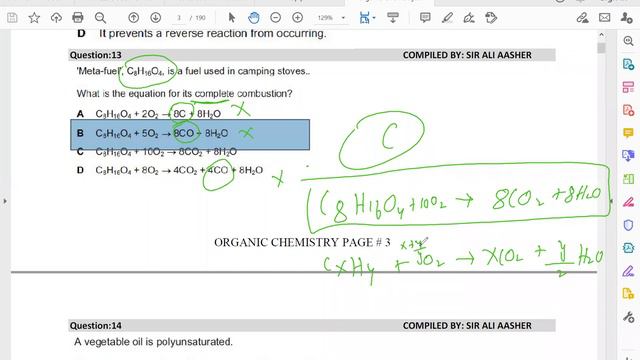Viewport: 640px width, 360px height.
Task: Click the upload to cloud icon
Action: [x=56, y=18]
